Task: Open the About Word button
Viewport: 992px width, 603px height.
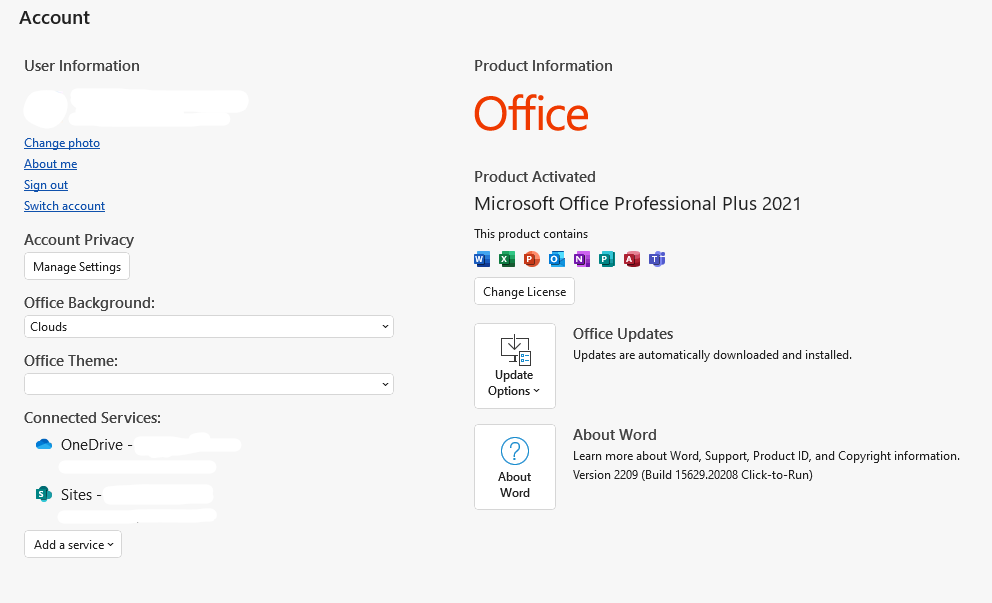Action: [x=515, y=467]
